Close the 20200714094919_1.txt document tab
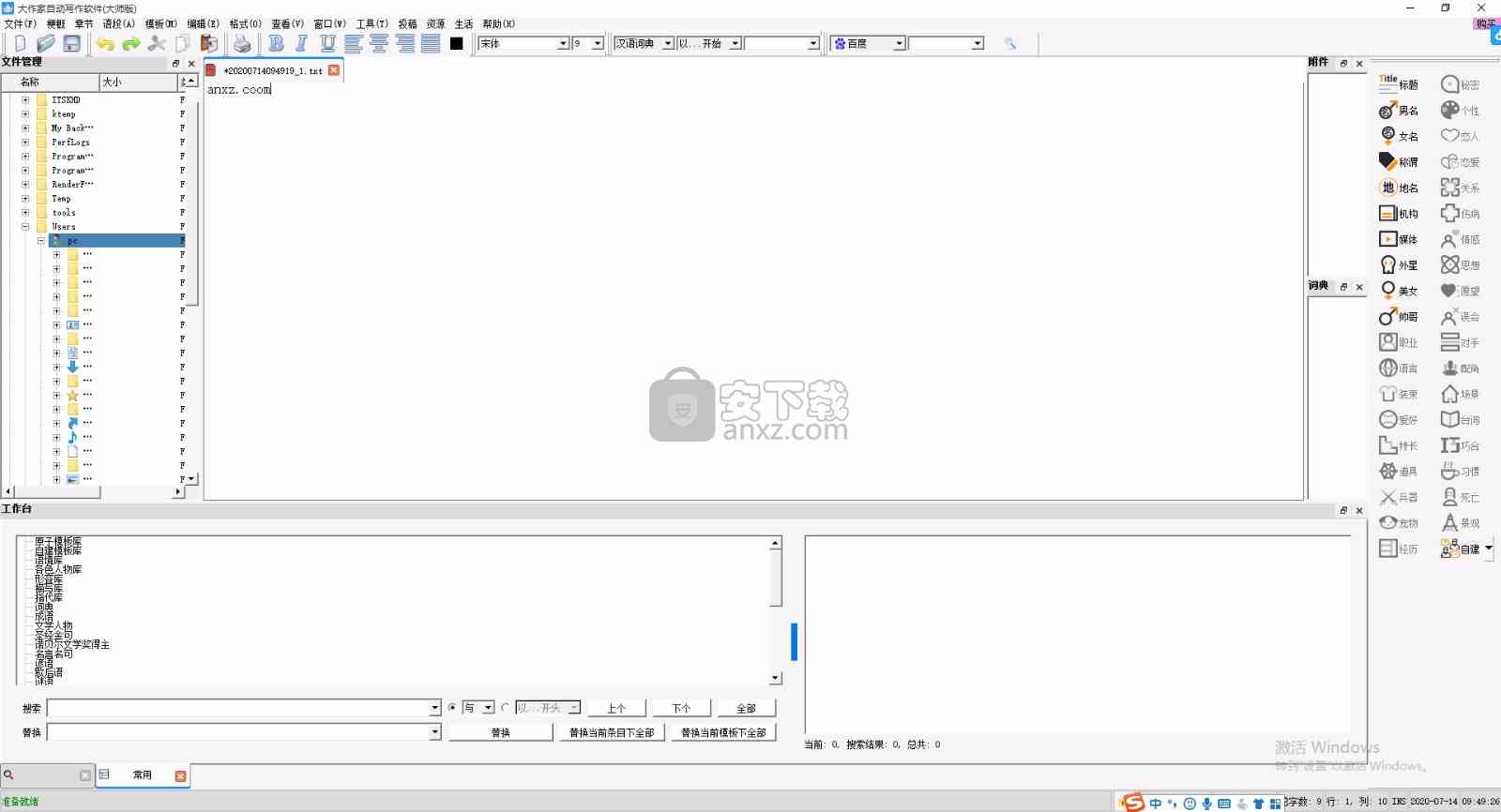This screenshot has width=1501, height=812. 334,70
